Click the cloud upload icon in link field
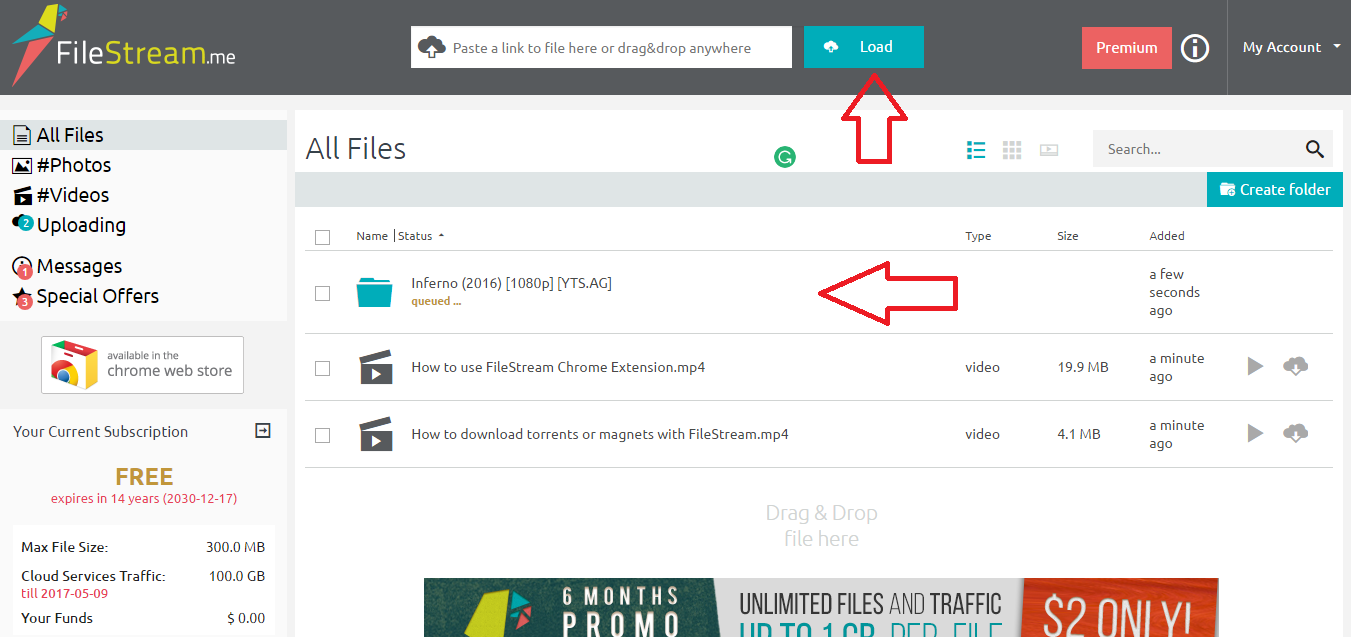Image resolution: width=1351 pixels, height=637 pixels. (x=431, y=47)
